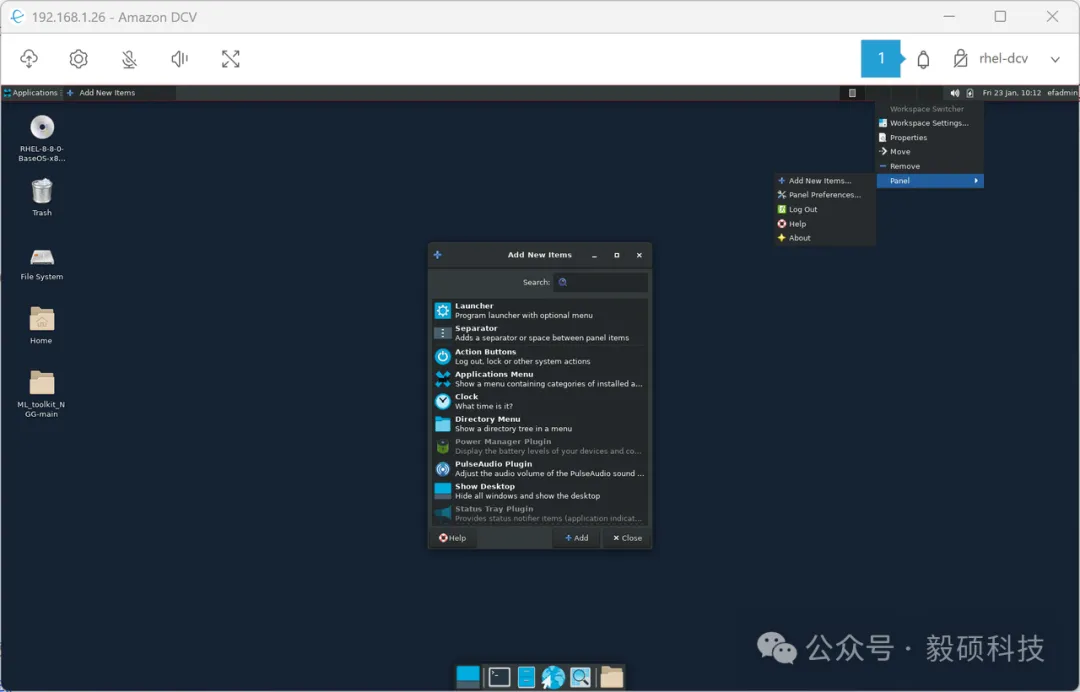The width and height of the screenshot is (1080, 692).
Task: Toggle DCV fullscreen mode
Action: 230,59
